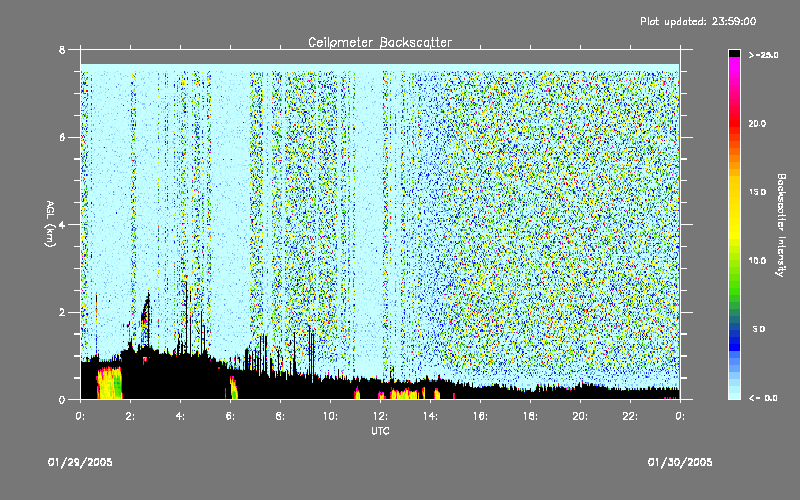Click the large yellow-green backscatter patch near 1: UTC
Image resolution: width=800 pixels, height=500 pixels.
tap(110, 383)
